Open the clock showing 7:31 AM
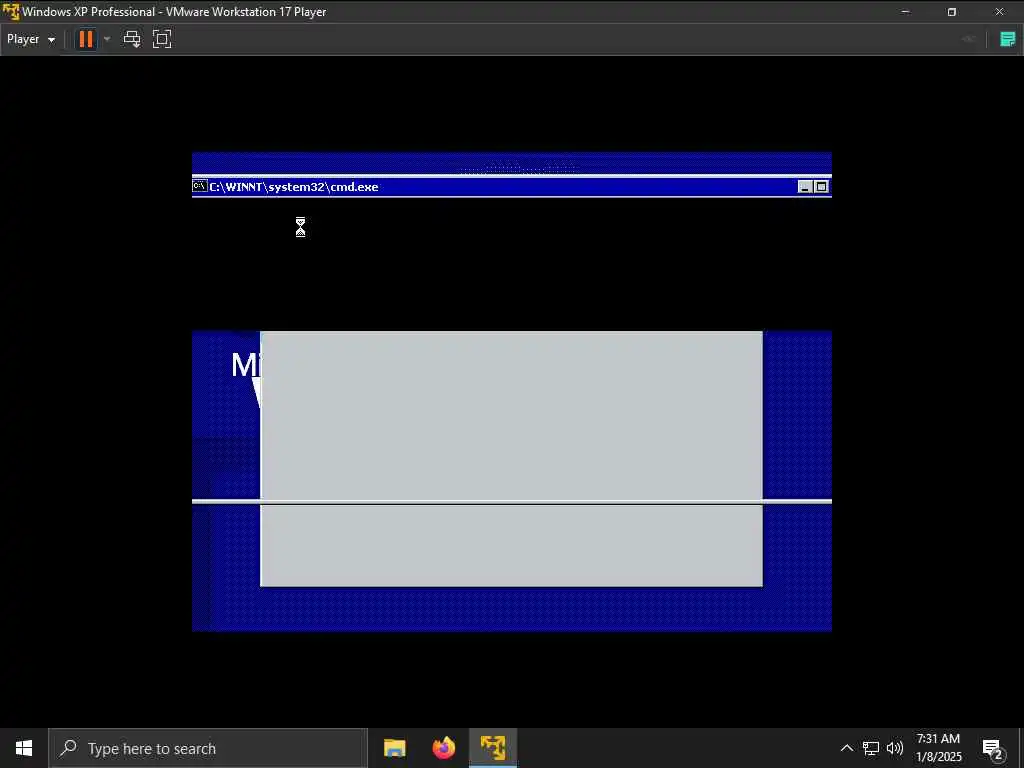The image size is (1024, 768). tap(938, 748)
